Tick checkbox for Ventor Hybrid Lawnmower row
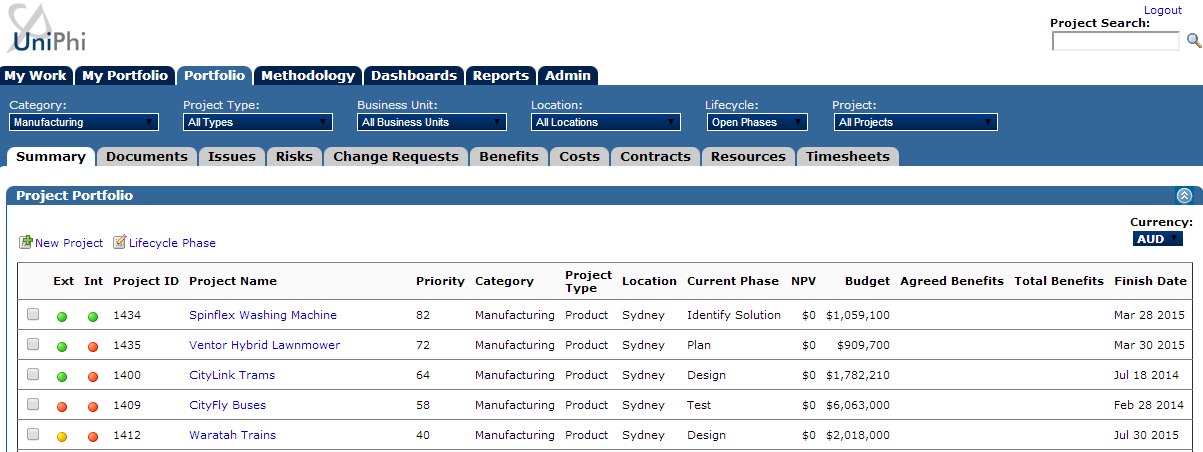1203x452 pixels. 33,345
